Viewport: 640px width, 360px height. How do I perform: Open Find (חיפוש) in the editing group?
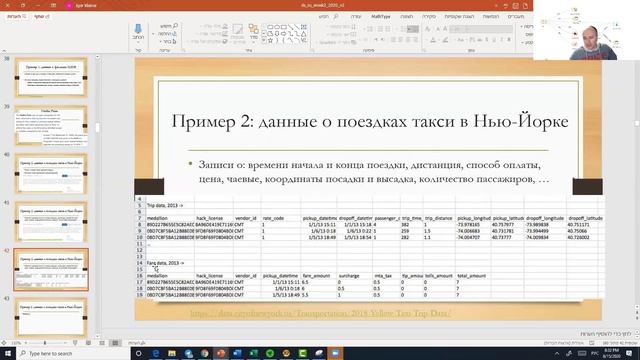coord(169,26)
